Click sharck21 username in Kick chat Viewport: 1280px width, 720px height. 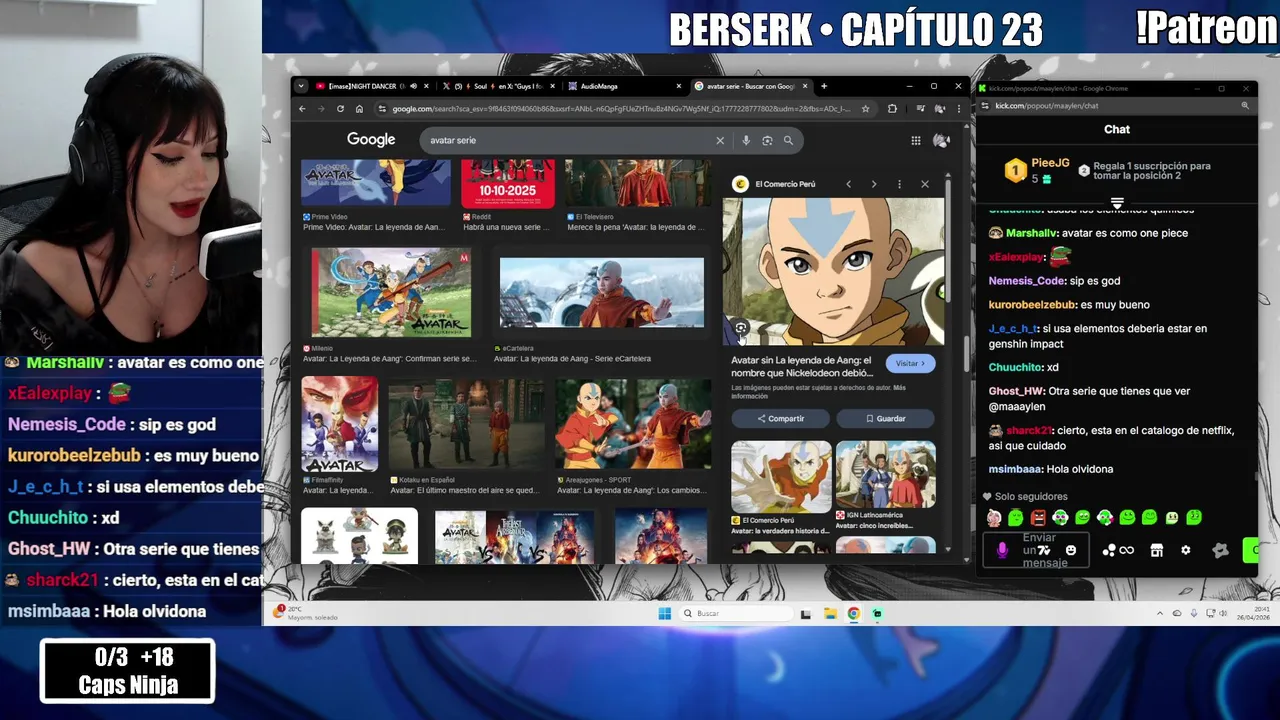point(1028,430)
